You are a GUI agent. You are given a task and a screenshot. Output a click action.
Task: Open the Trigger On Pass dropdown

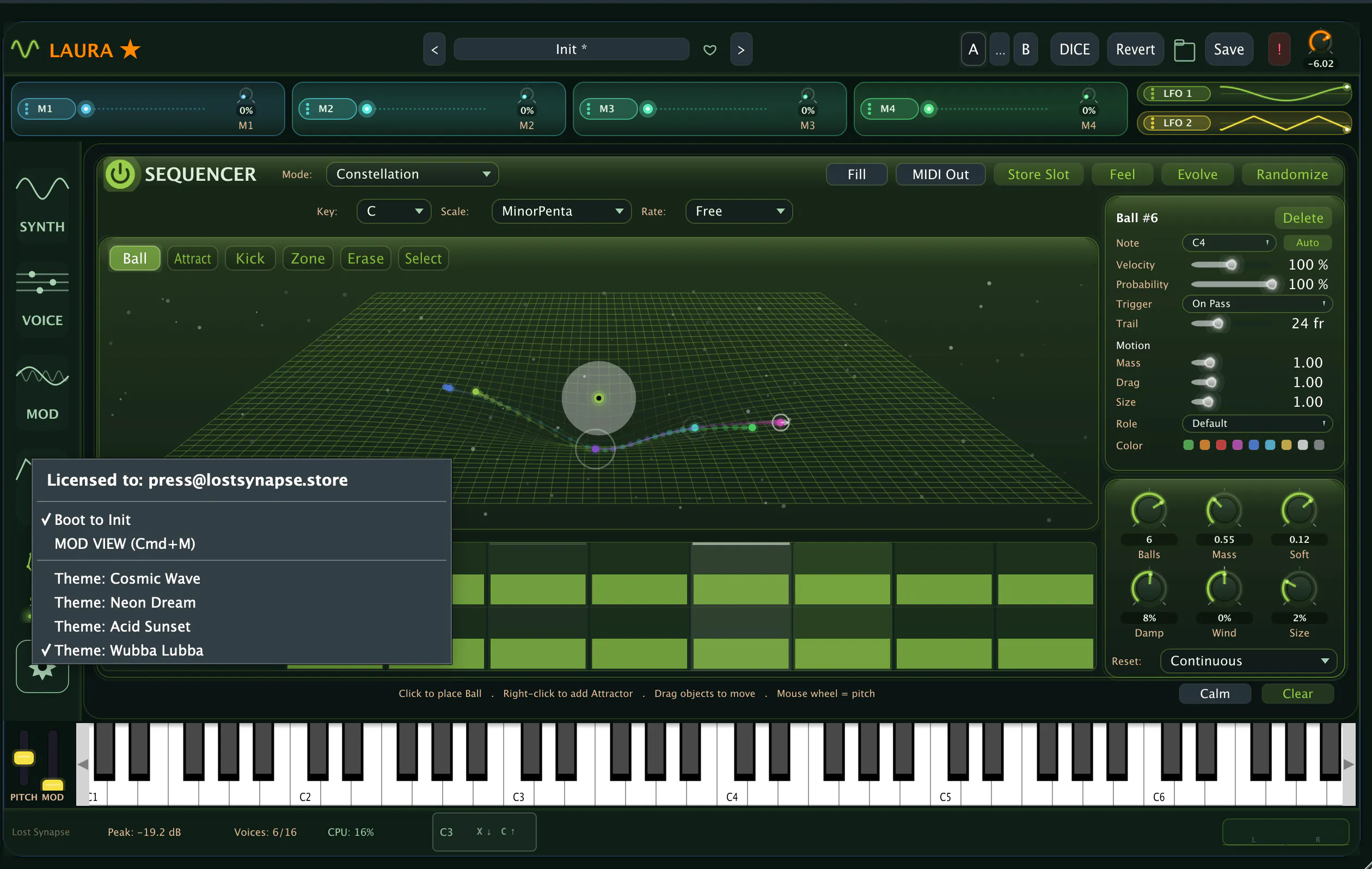(1257, 304)
